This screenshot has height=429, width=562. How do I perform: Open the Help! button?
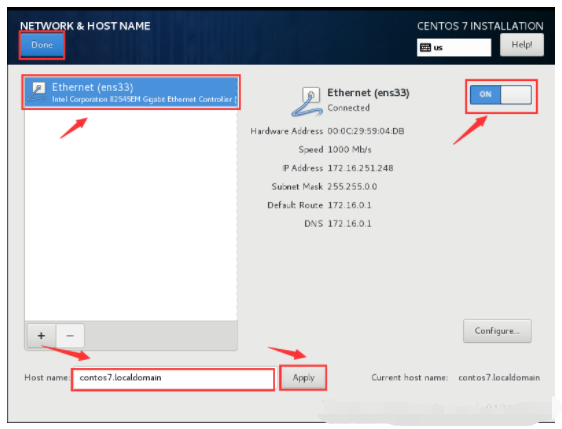pos(521,45)
